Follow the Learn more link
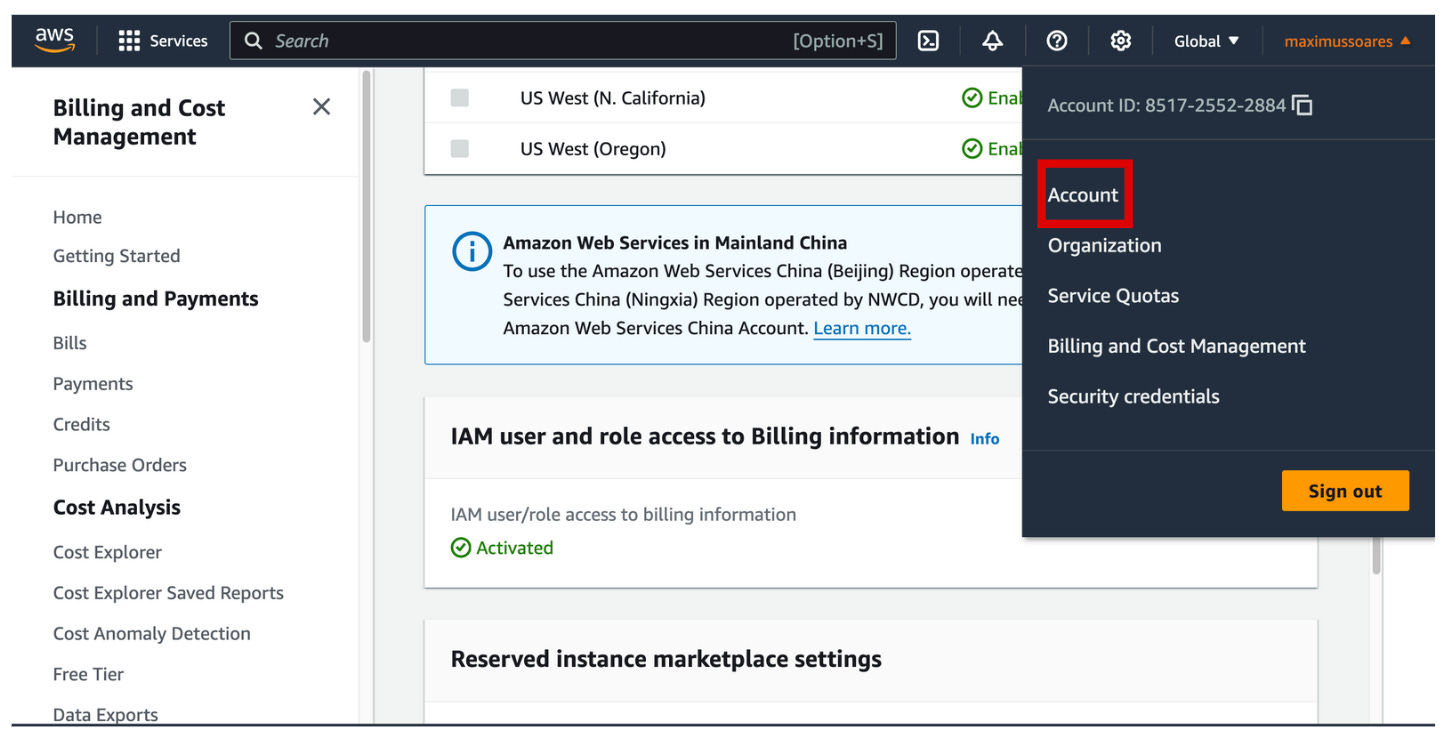This screenshot has height=746, width=1450. 862,328
